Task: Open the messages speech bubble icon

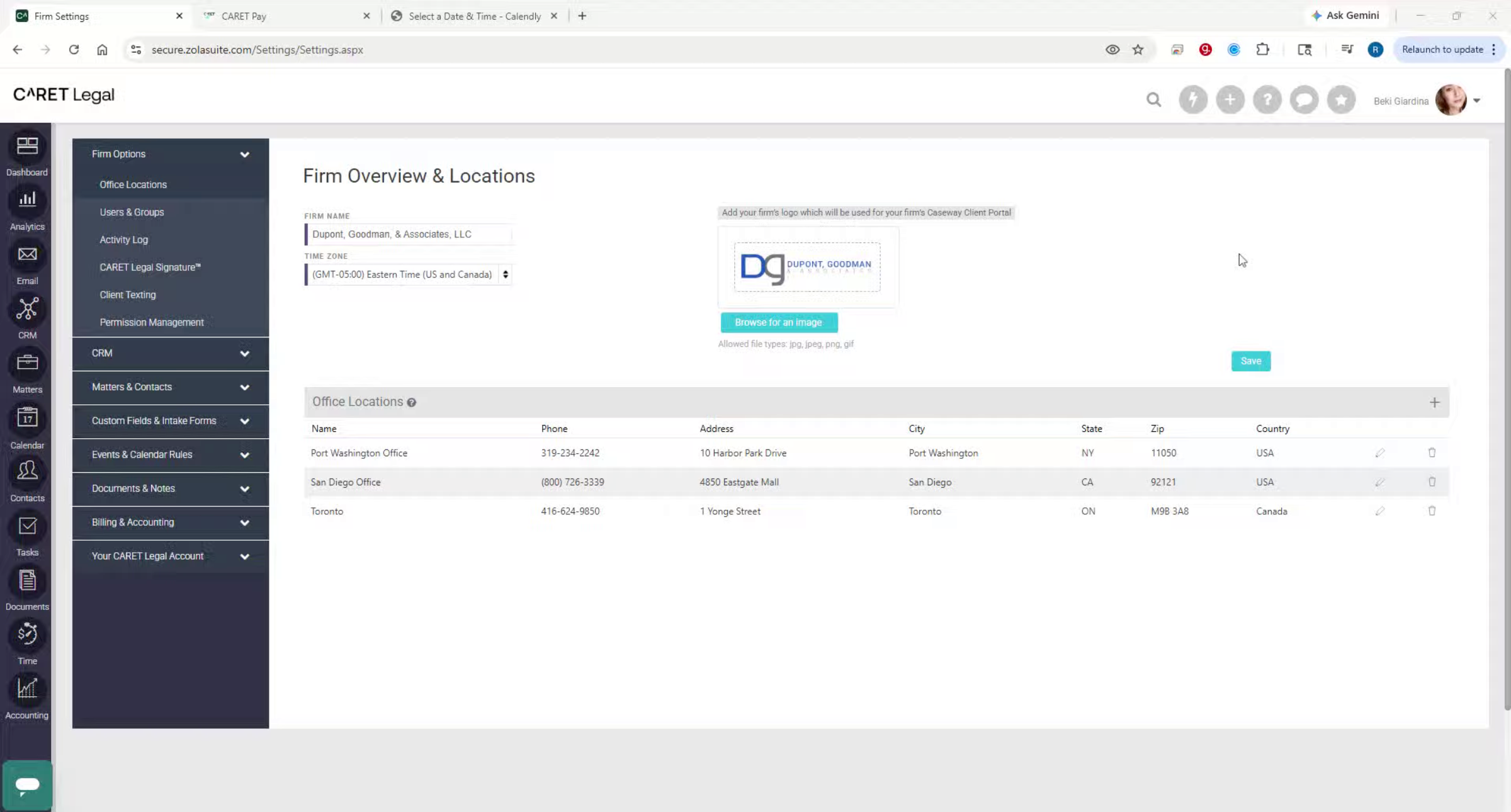Action: pyautogui.click(x=1304, y=99)
